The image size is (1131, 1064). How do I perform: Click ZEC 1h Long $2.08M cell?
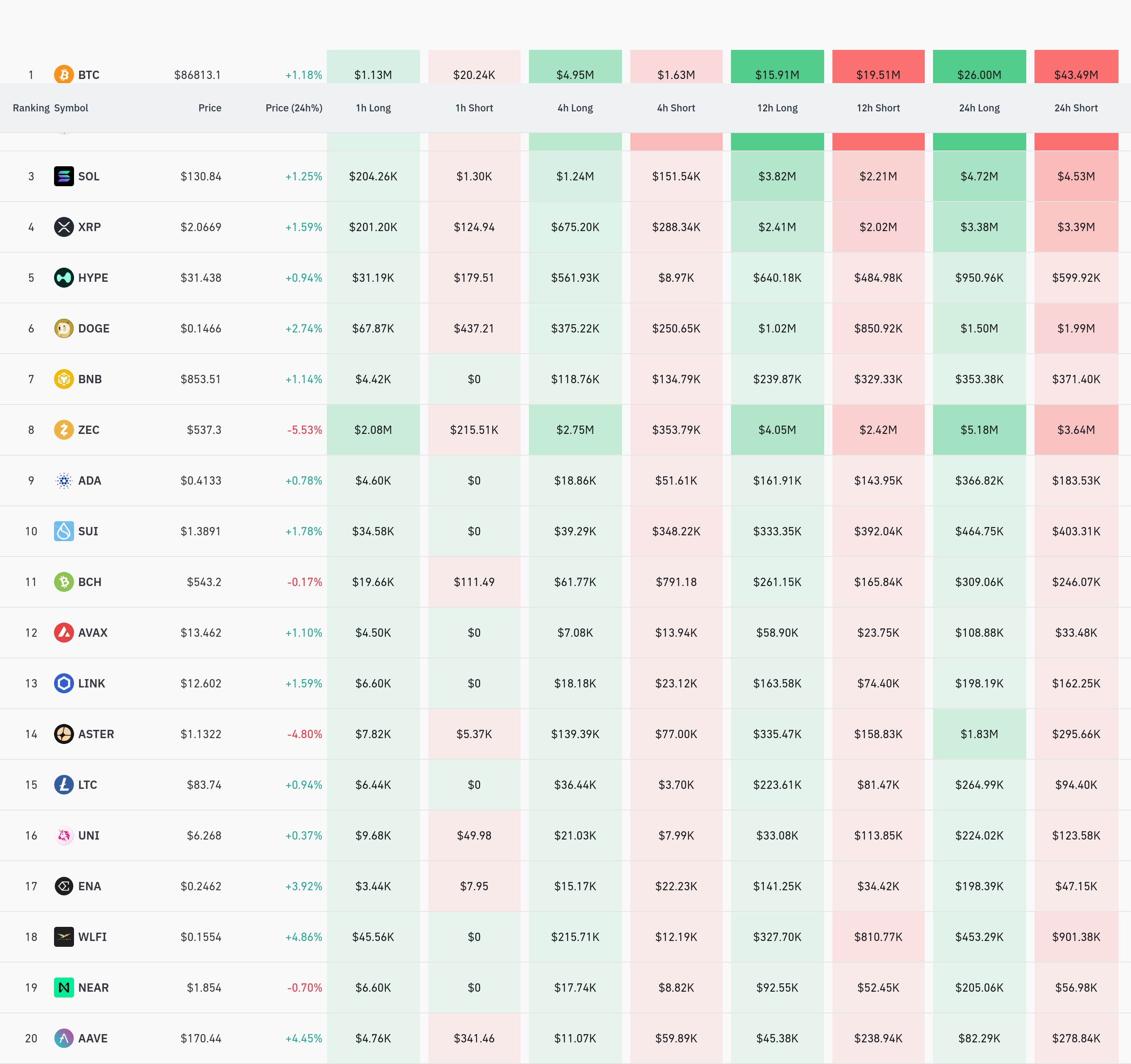pos(373,430)
